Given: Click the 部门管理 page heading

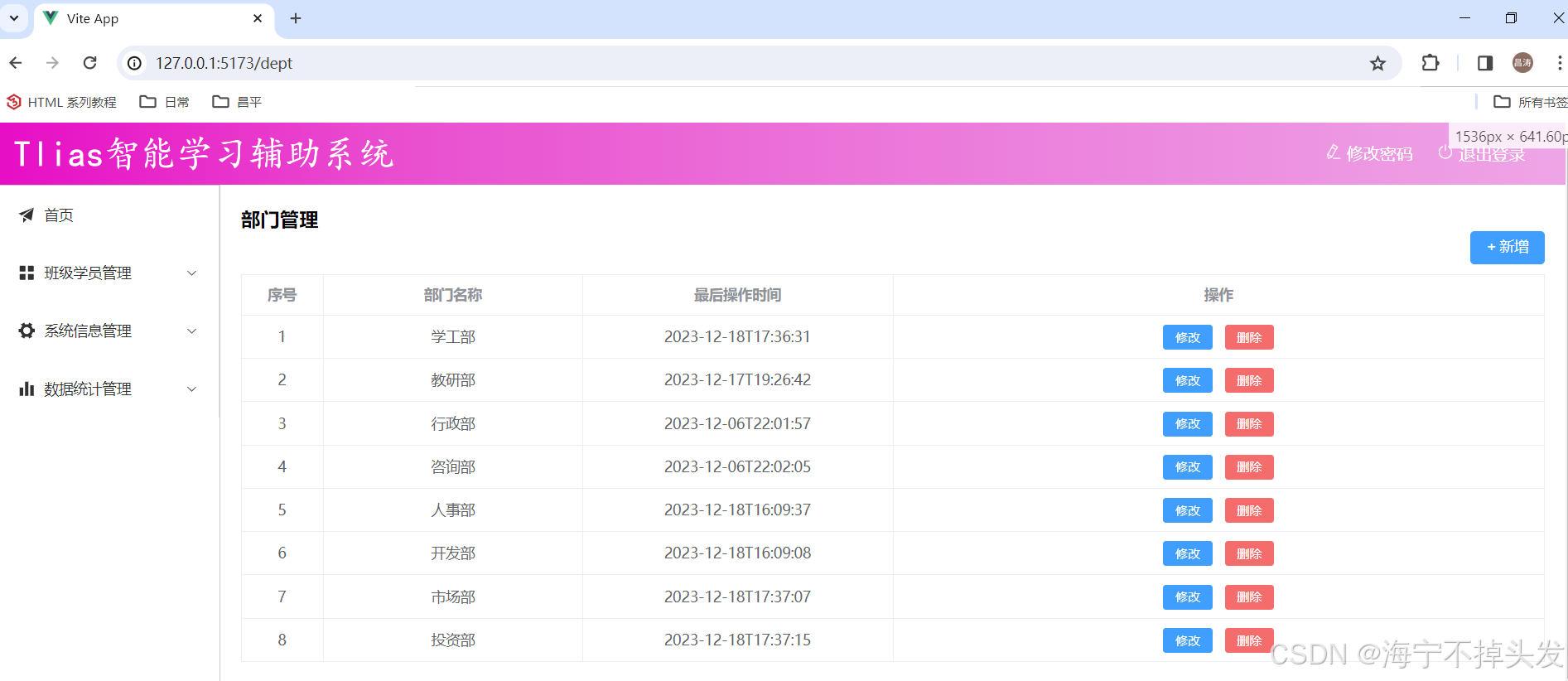Looking at the screenshot, I should [x=280, y=220].
